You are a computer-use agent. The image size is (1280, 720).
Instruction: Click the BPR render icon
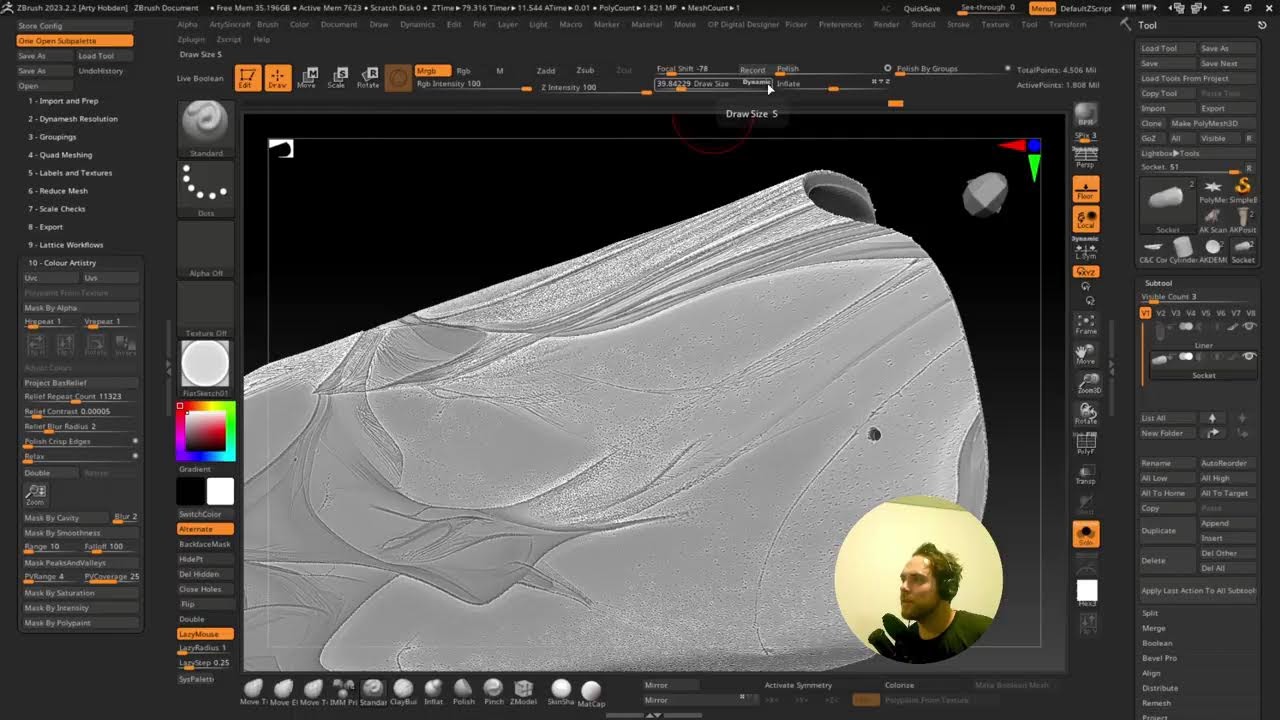[1086, 114]
